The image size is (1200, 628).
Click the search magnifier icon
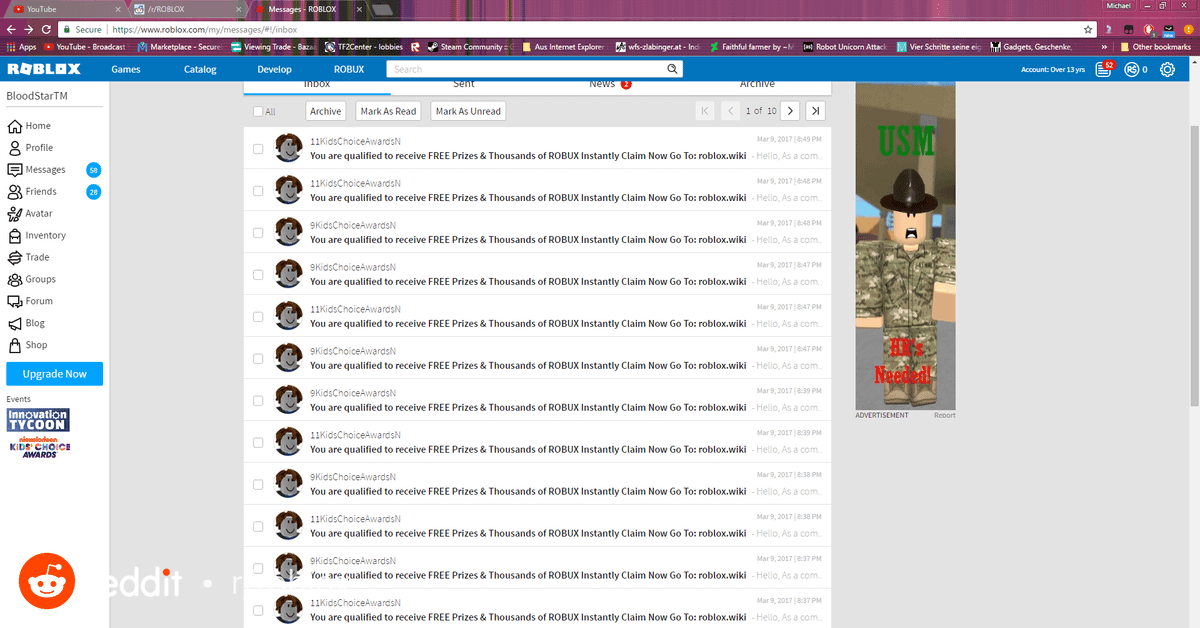[x=674, y=69]
